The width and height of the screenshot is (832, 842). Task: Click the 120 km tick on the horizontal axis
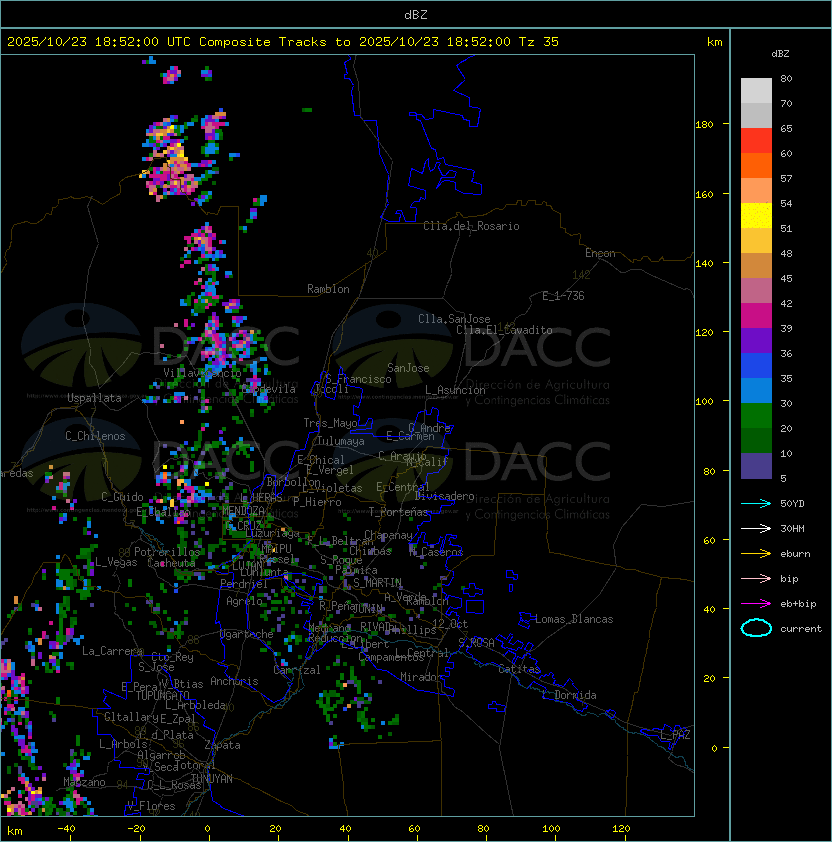[621, 829]
